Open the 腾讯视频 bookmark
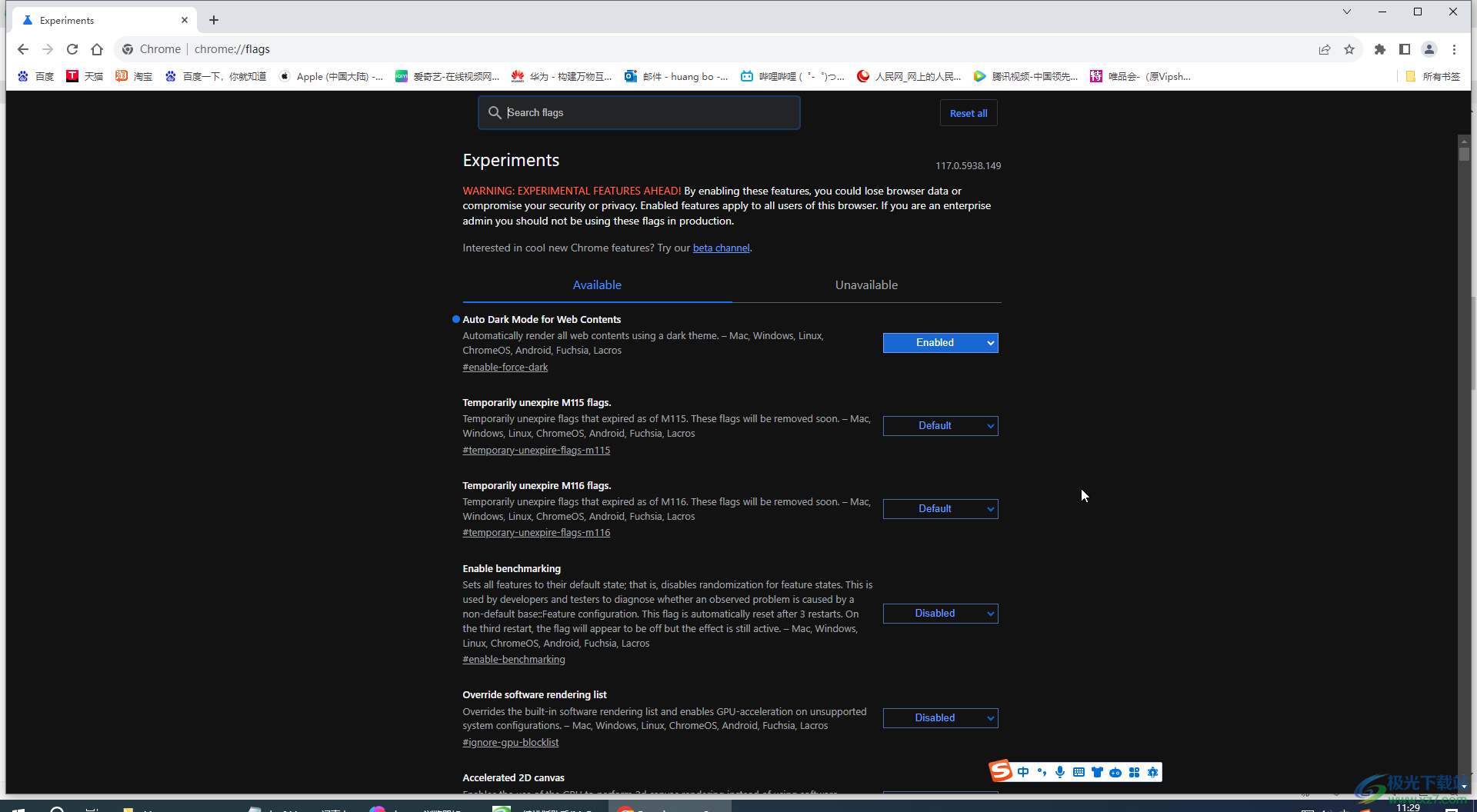Image resolution: width=1477 pixels, height=812 pixels. point(1026,76)
